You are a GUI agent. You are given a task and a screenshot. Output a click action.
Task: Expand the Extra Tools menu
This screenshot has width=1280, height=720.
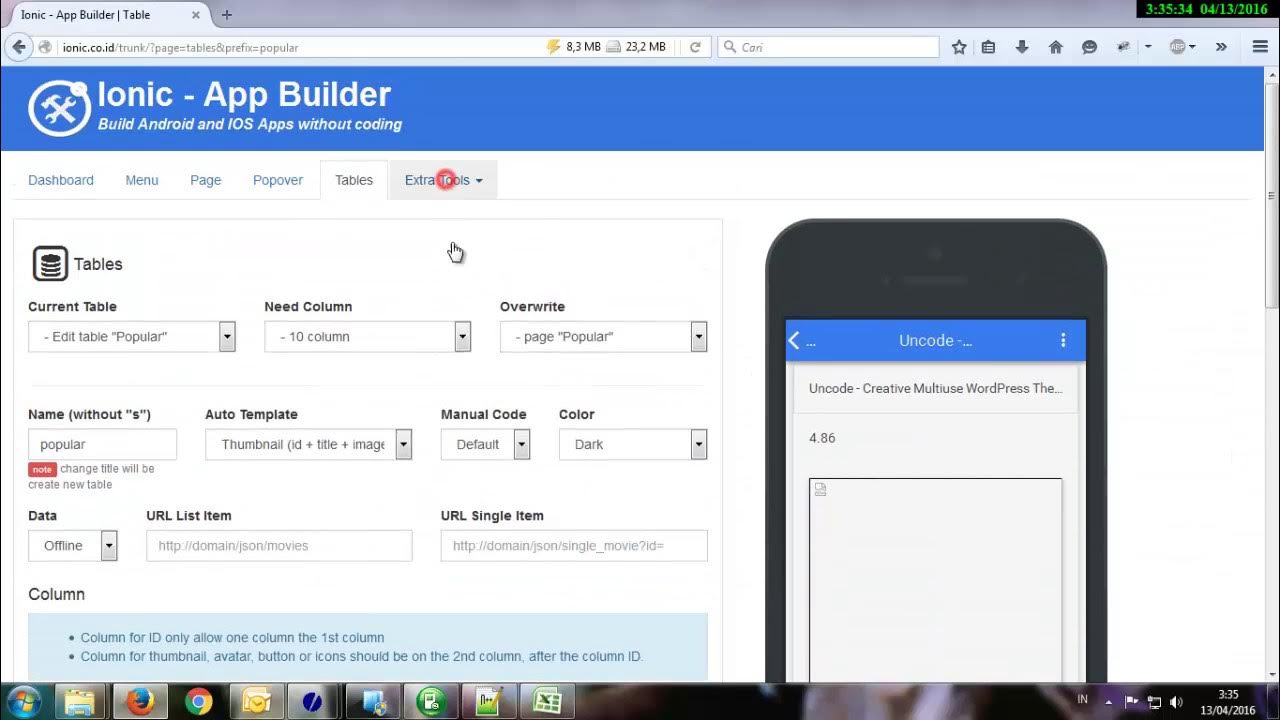(x=443, y=180)
